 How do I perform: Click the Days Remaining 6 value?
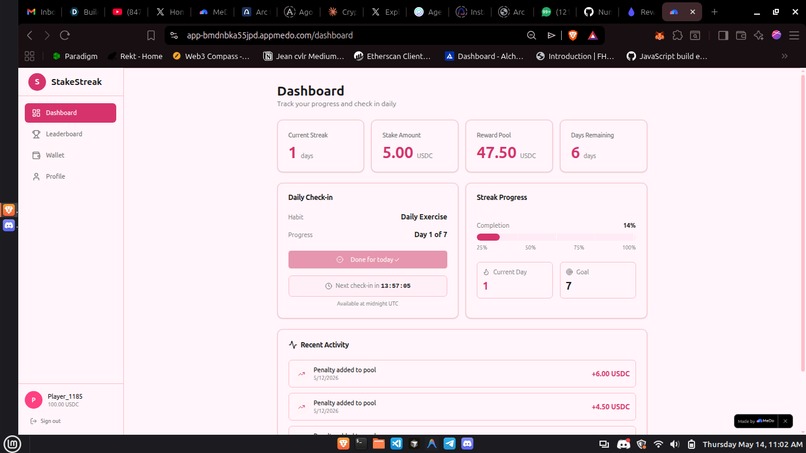click(575, 153)
